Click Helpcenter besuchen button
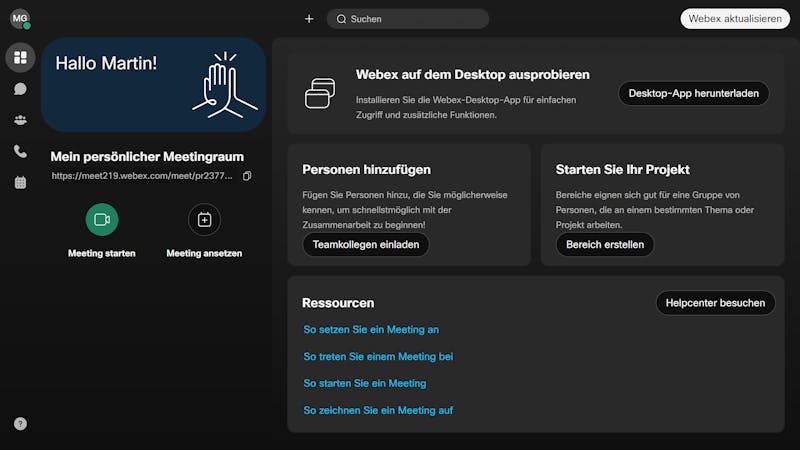The image size is (800, 450). 715,303
